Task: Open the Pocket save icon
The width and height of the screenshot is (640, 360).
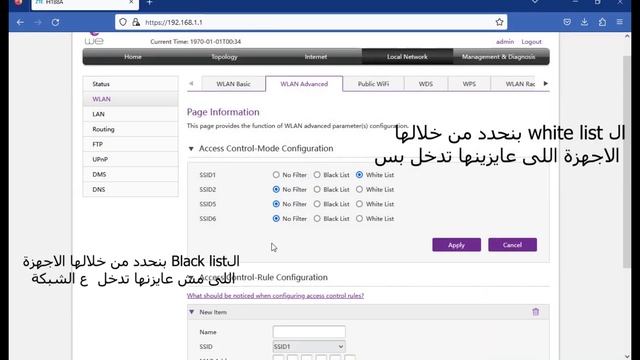Action: 567,22
